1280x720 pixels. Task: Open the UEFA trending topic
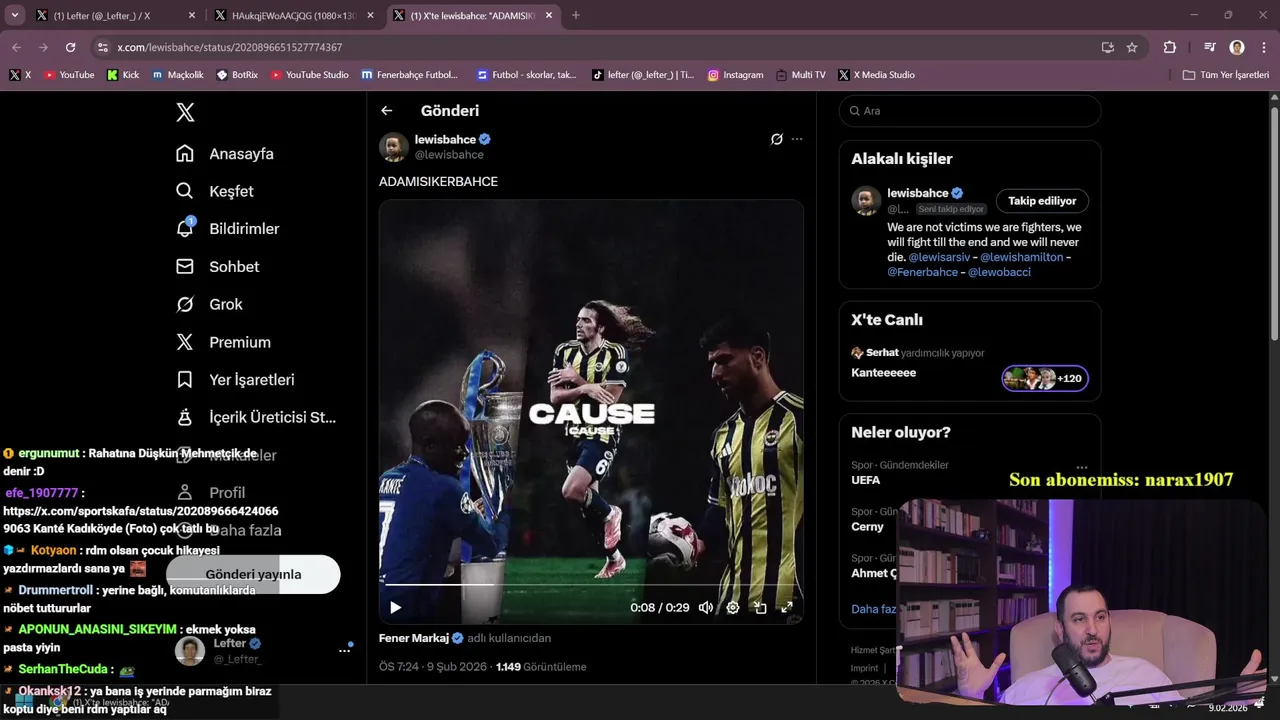(x=866, y=480)
